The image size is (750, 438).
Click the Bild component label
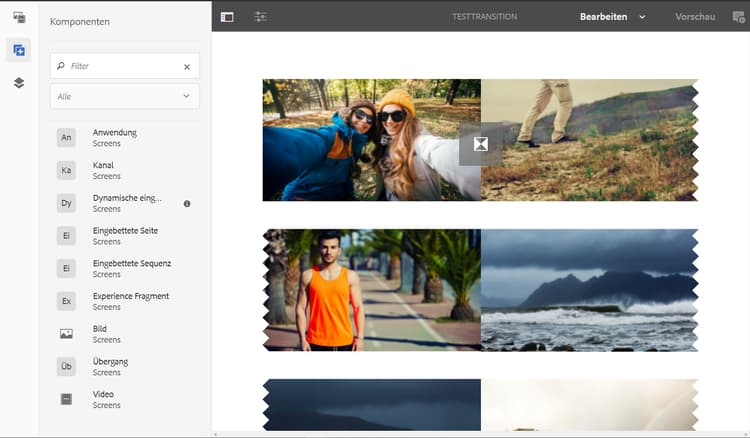[99, 328]
